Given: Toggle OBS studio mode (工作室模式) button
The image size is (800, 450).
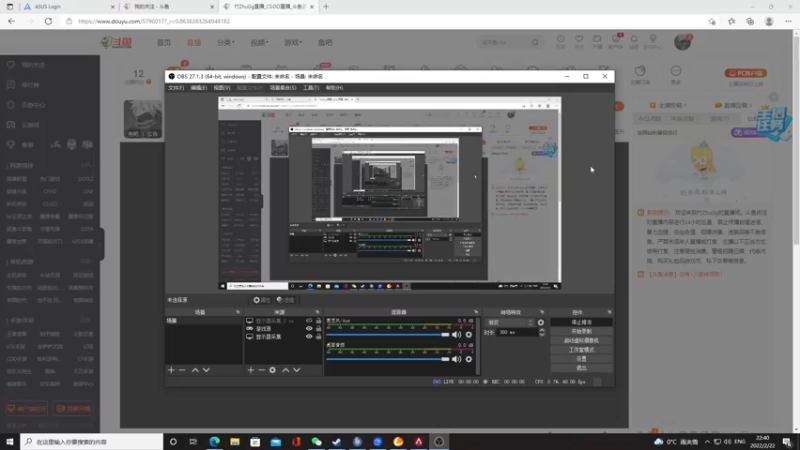Looking at the screenshot, I should (x=581, y=349).
